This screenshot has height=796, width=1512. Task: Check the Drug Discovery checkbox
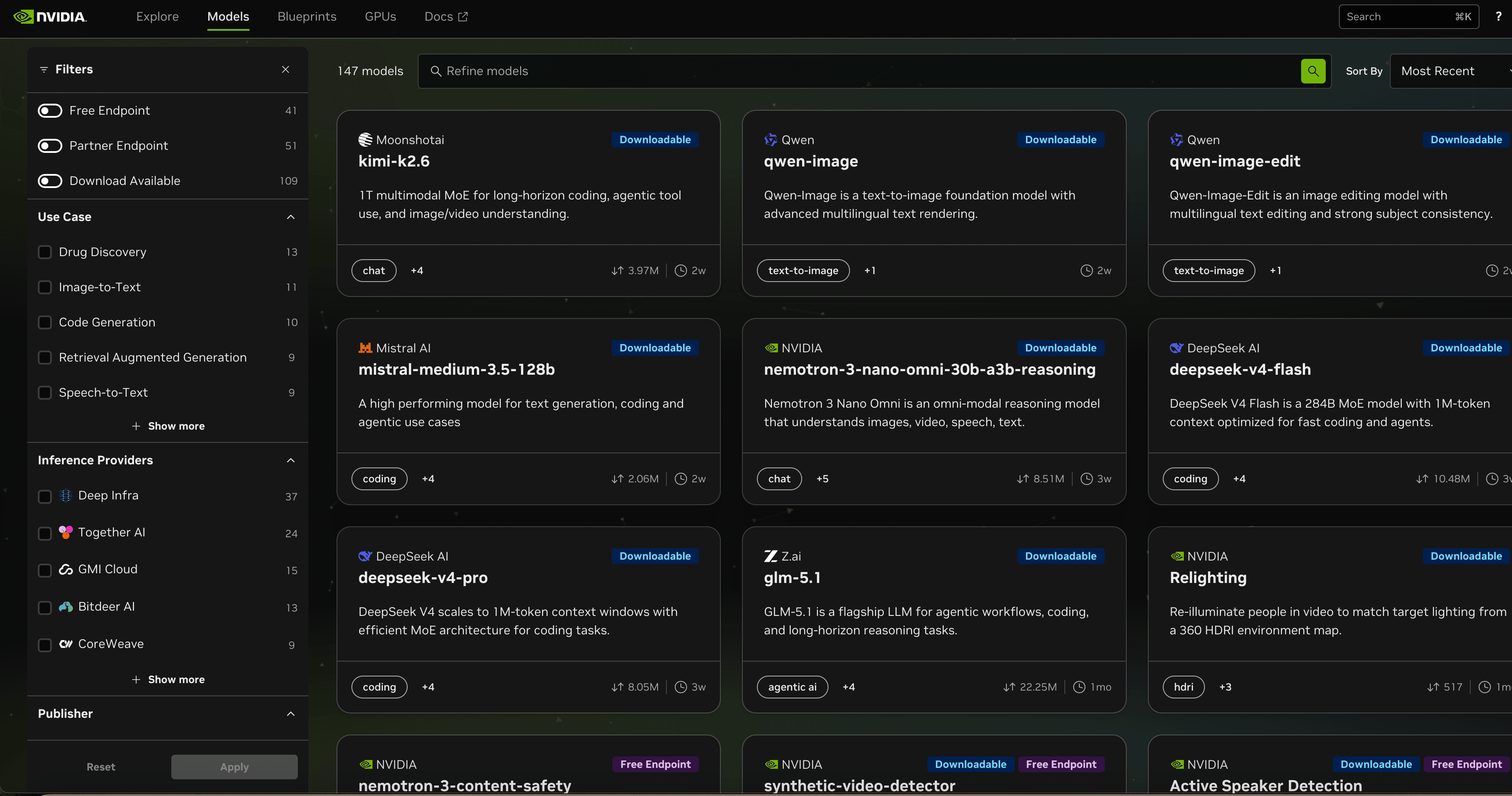(45, 252)
